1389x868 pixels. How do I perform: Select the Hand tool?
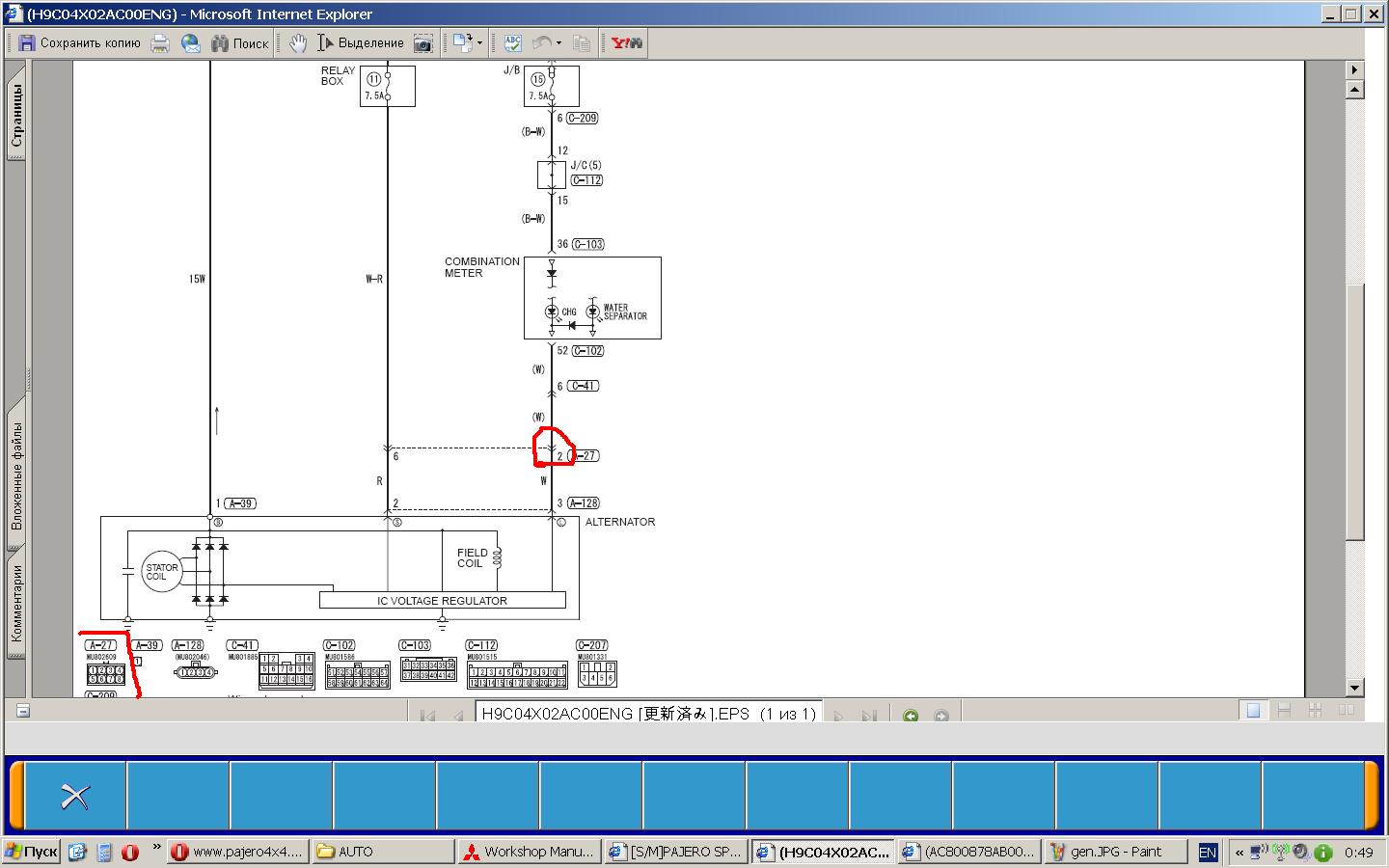298,43
